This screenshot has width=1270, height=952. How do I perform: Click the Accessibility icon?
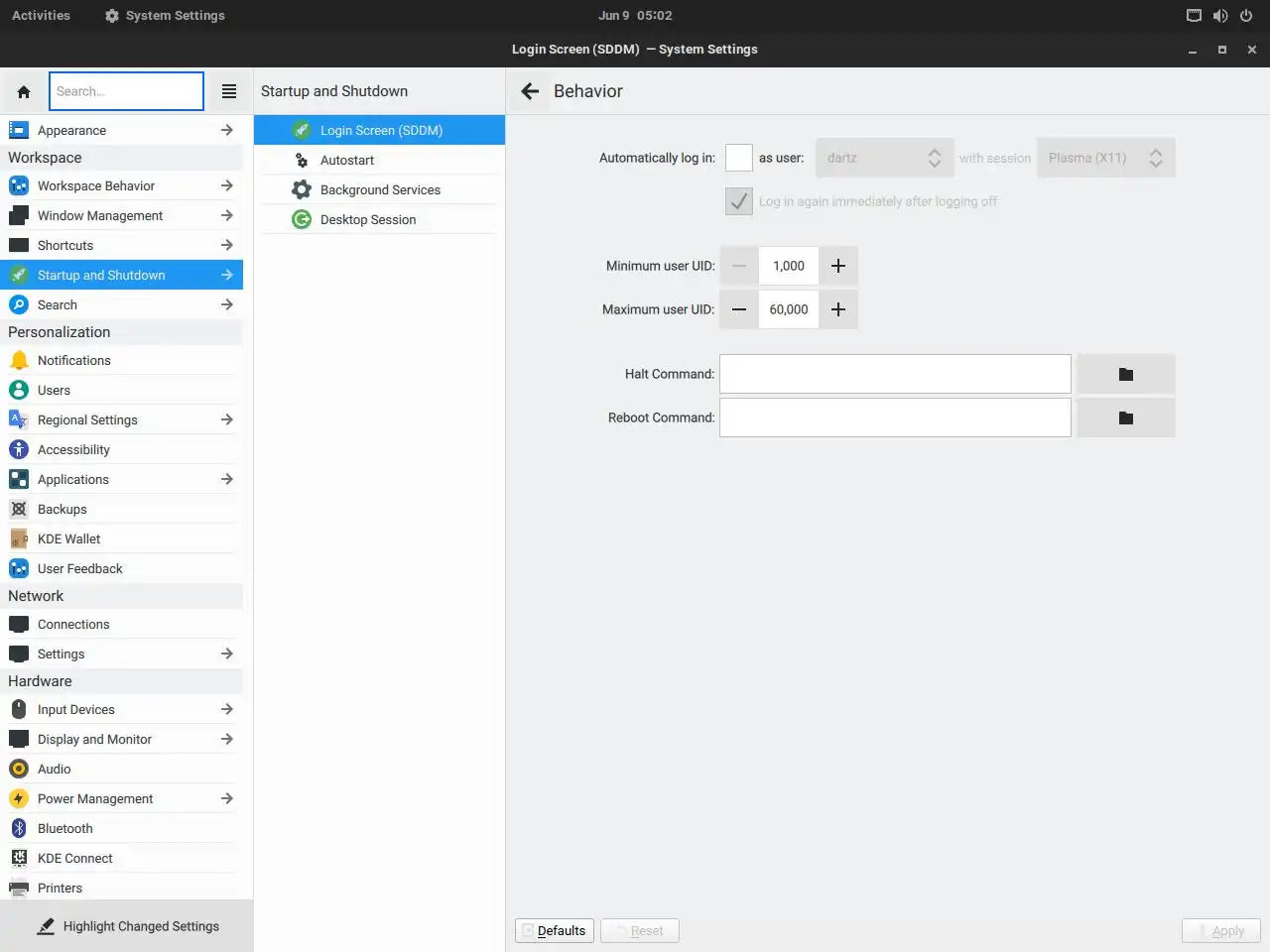19,449
